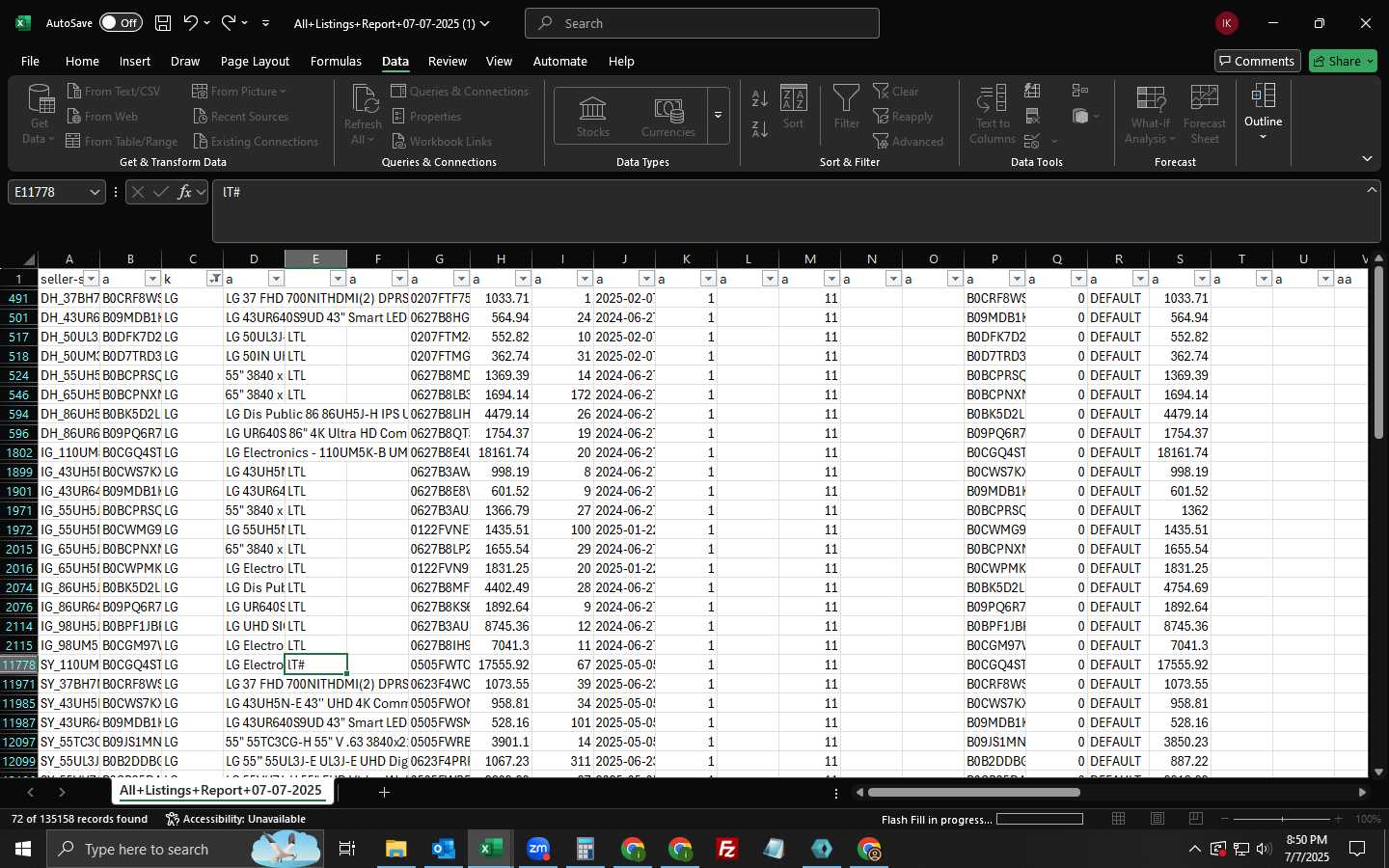Click the Redo icon
The height and width of the screenshot is (868, 1389).
pos(229,23)
